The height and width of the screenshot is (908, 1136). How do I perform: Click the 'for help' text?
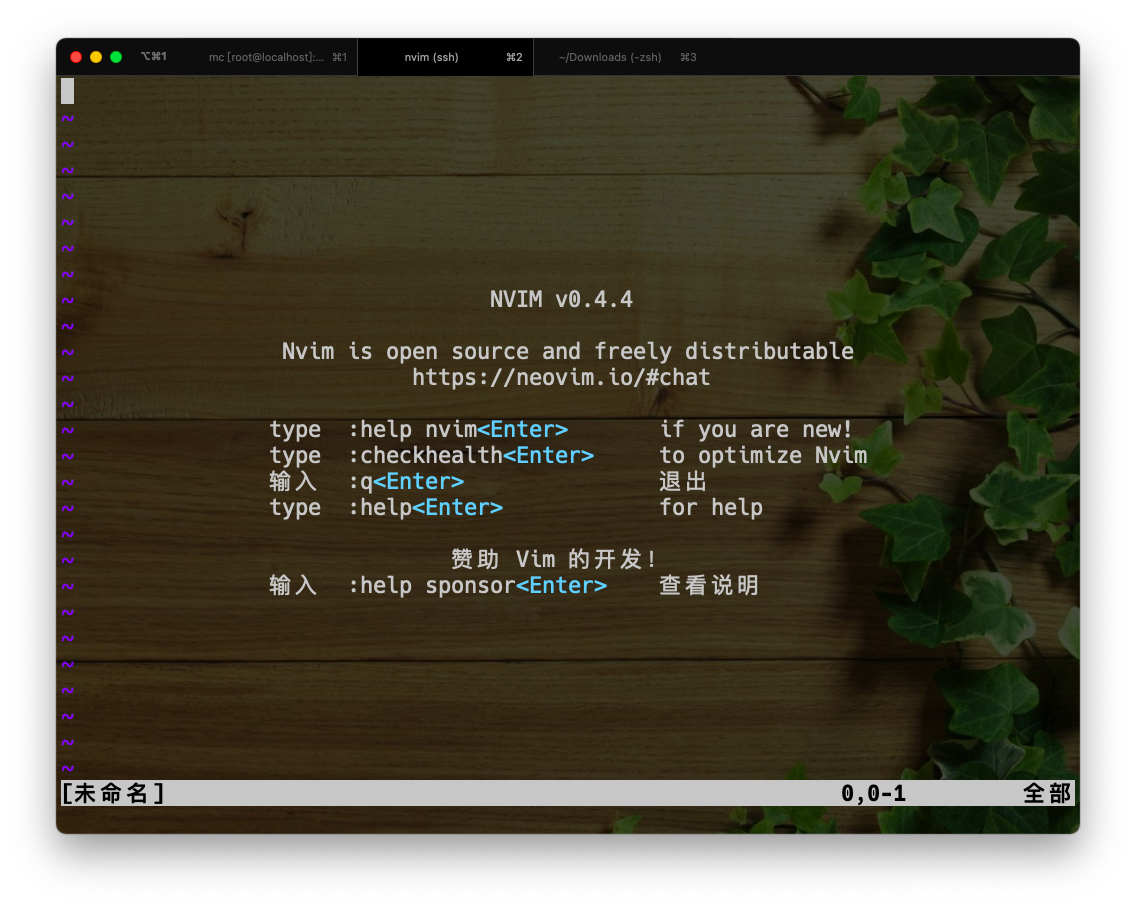[711, 508]
